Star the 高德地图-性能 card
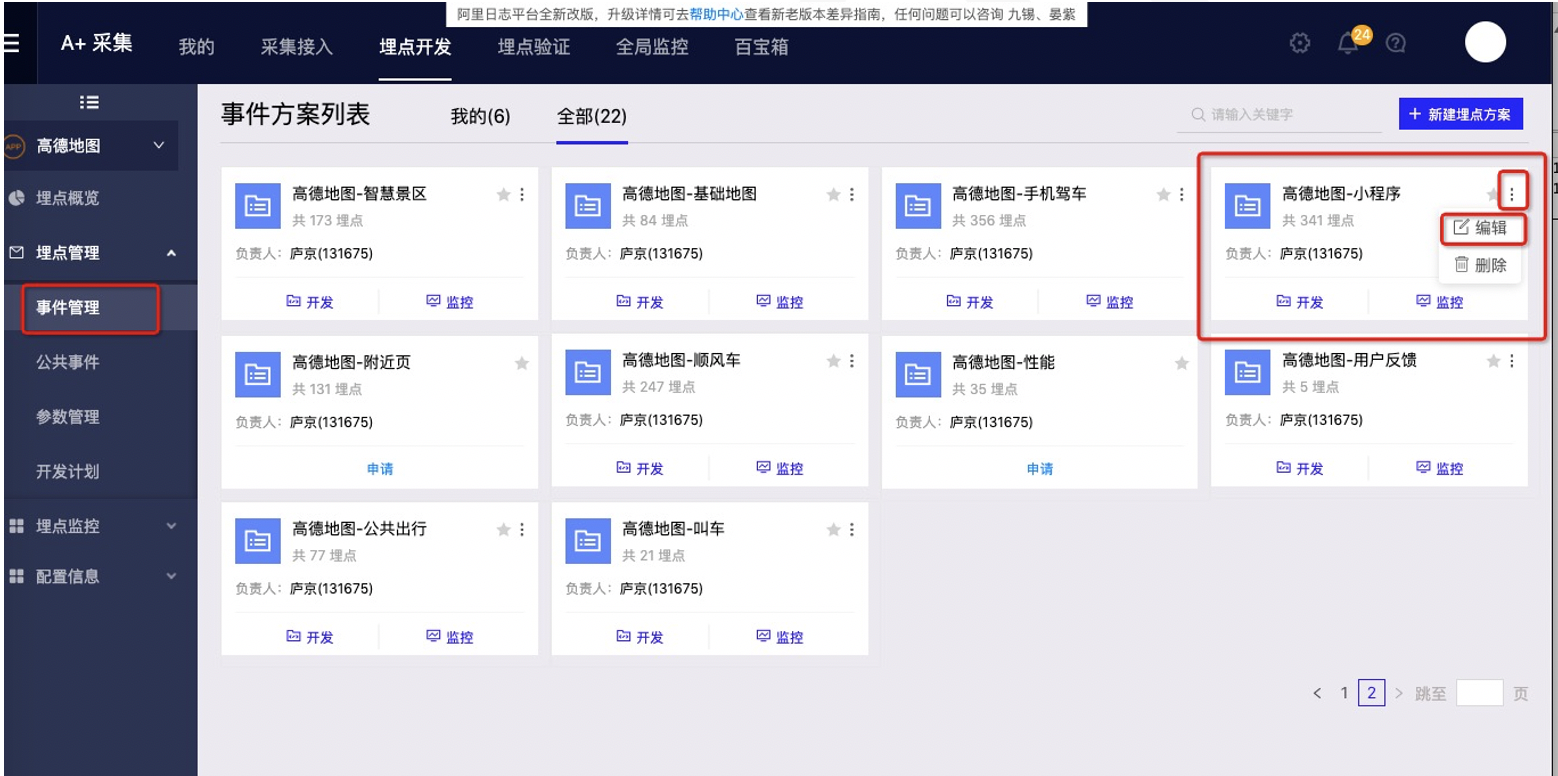This screenshot has width=1558, height=776. click(1182, 363)
